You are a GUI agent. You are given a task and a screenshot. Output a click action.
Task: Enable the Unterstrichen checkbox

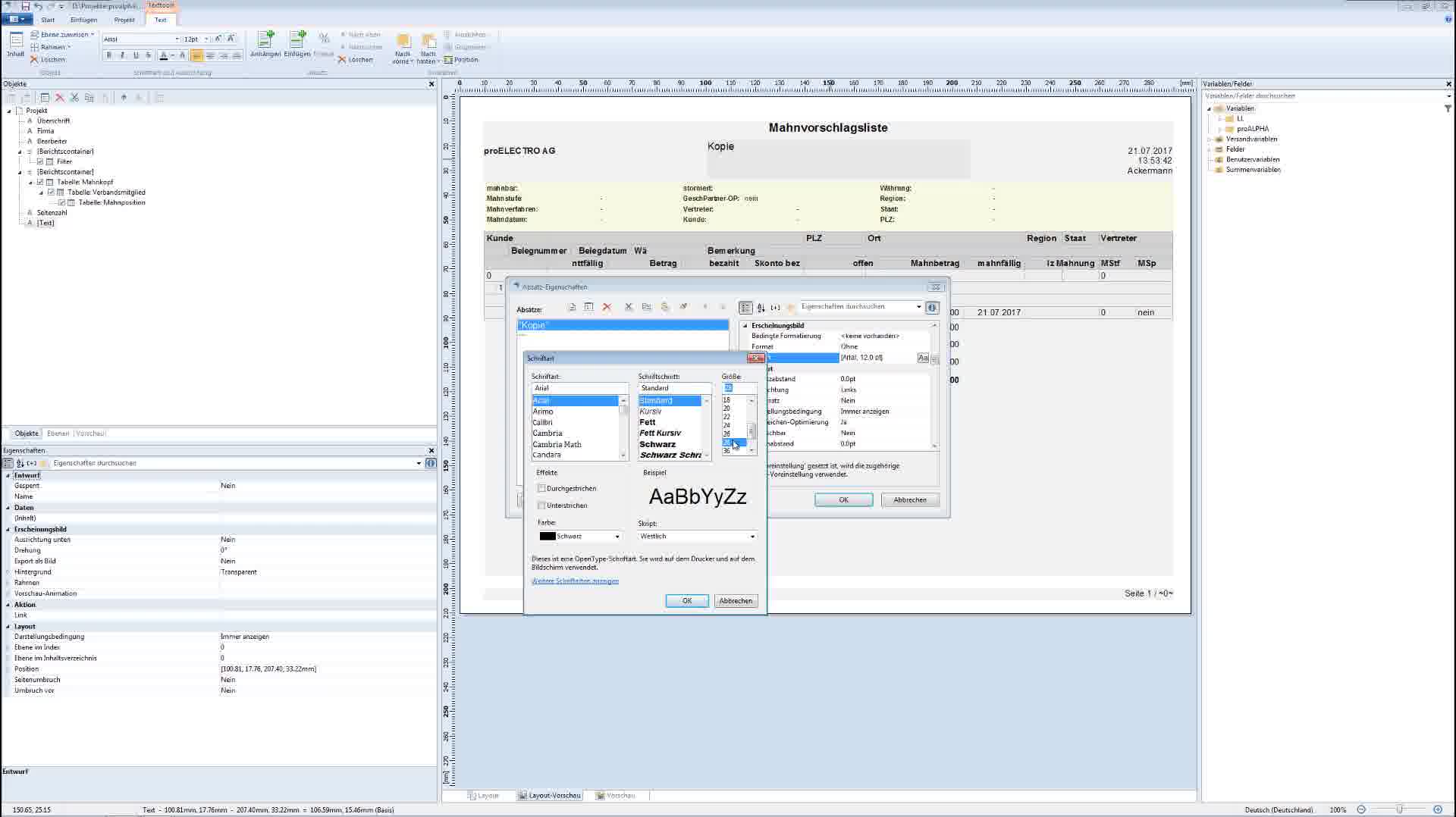point(541,506)
